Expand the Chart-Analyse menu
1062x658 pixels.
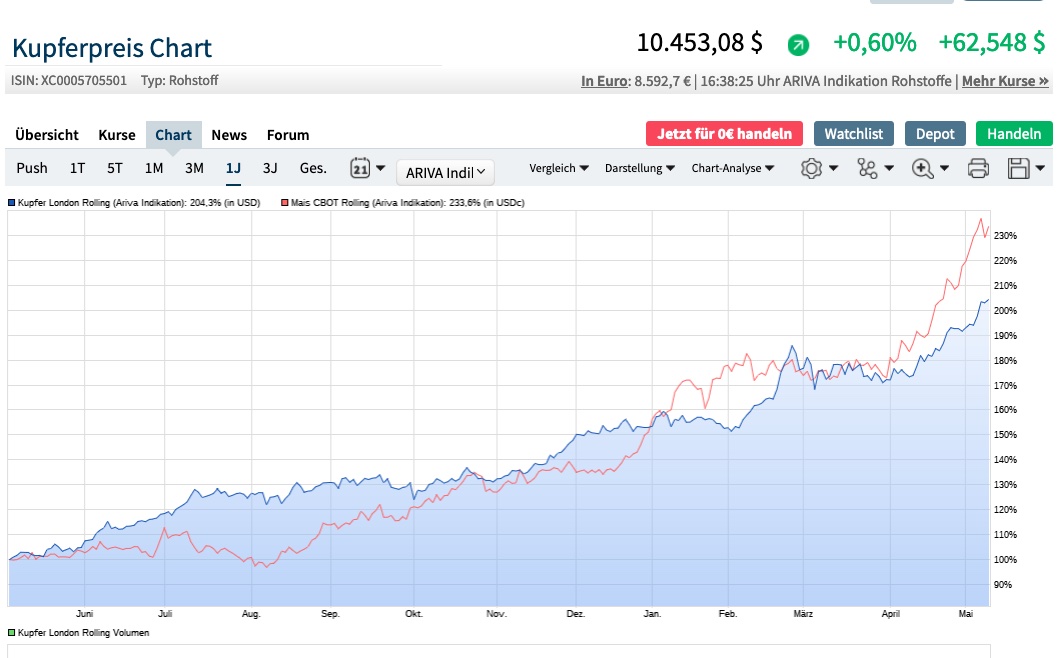point(732,168)
